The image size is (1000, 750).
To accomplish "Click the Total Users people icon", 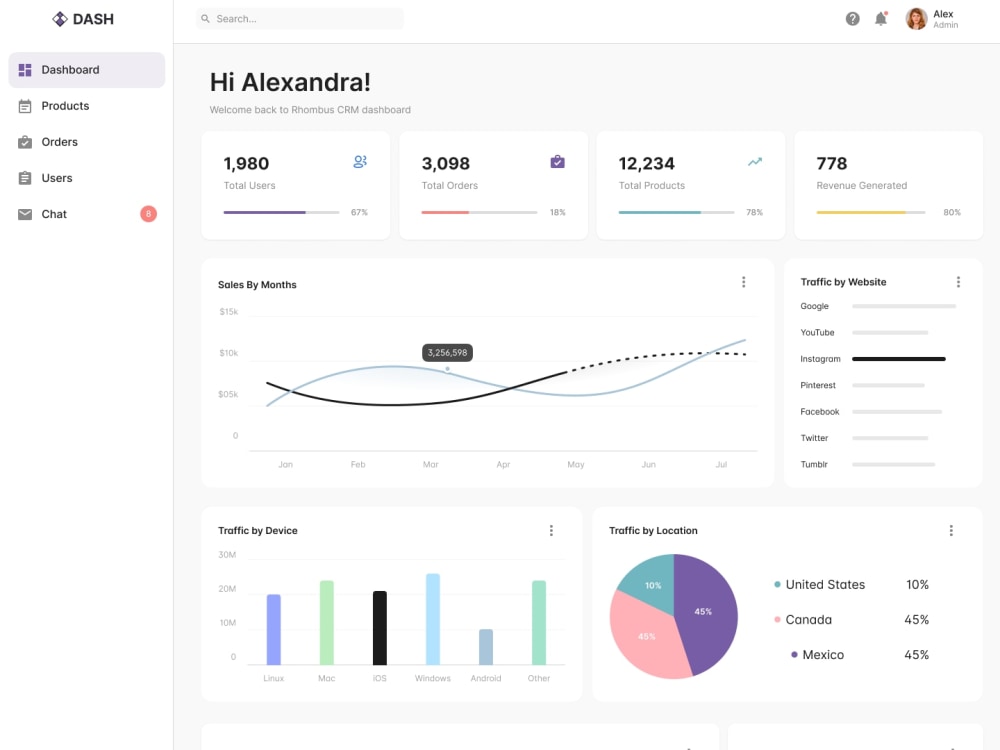I will (360, 162).
